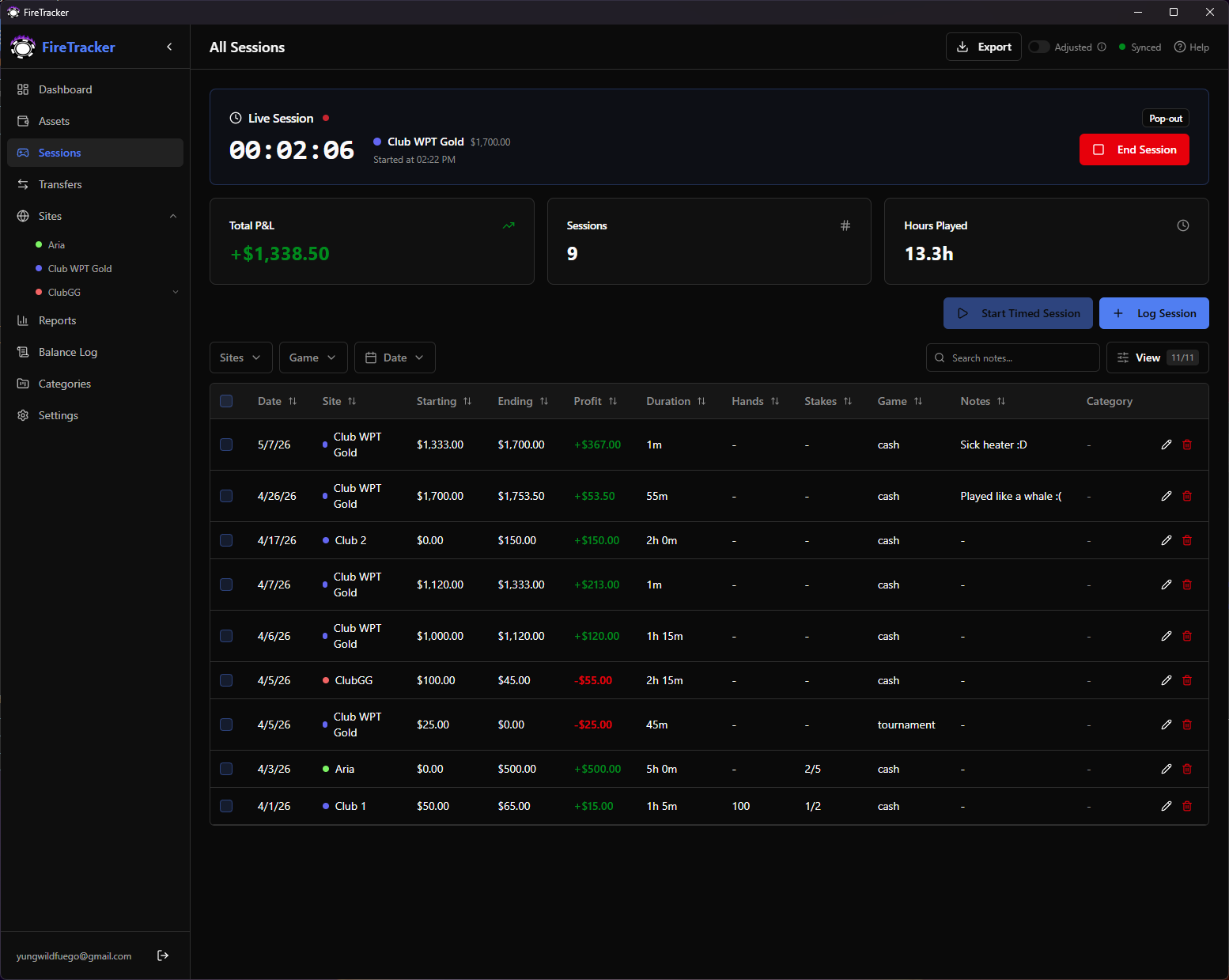Image resolution: width=1229 pixels, height=980 pixels.
Task: Edit the ClubGG 4/5/26 session
Action: click(1166, 680)
